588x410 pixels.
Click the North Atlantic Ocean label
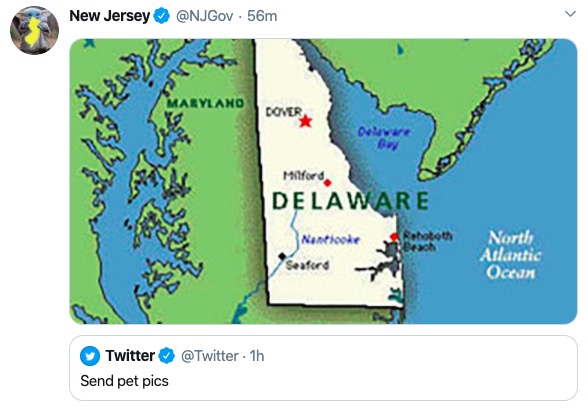pyautogui.click(x=510, y=255)
